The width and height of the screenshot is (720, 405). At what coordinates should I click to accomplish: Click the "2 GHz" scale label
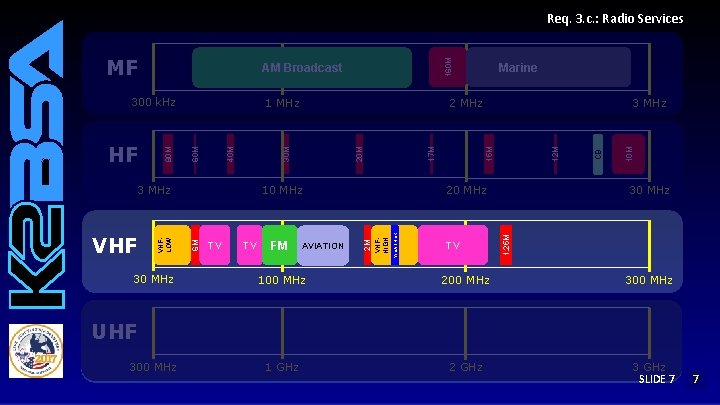click(x=466, y=367)
